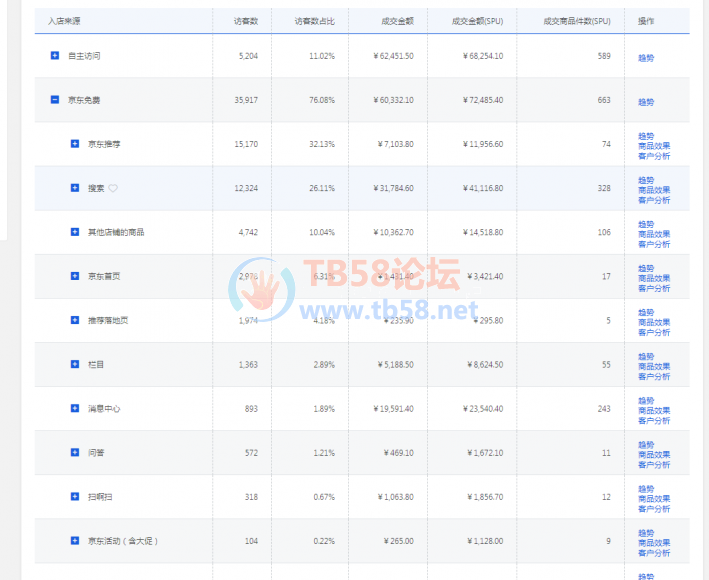Open 商品效果 for 其他店铺的商品
Image resolution: width=709 pixels, height=580 pixels.
[654, 234]
